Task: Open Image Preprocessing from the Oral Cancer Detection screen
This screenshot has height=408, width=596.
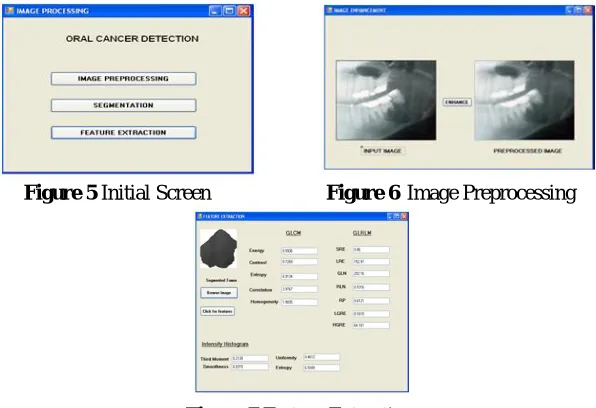Action: click(124, 79)
